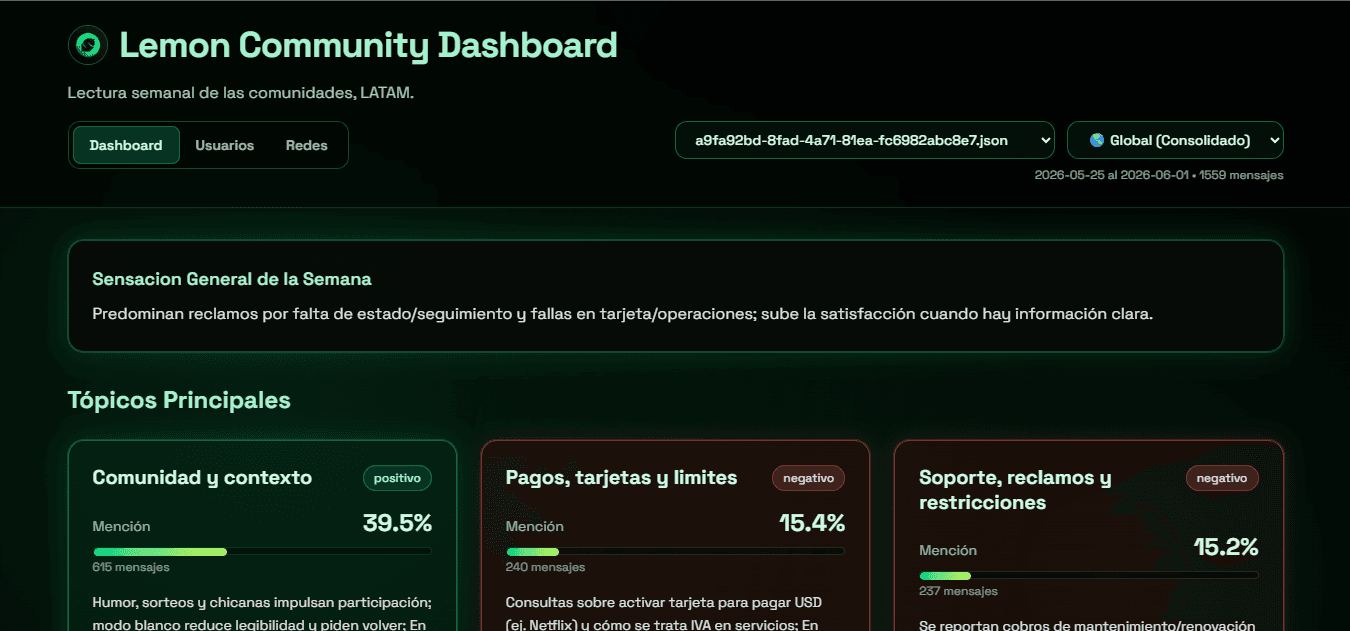Select the Soporte, reclamos y restricciones card title
The height and width of the screenshot is (631, 1350).
1015,490
